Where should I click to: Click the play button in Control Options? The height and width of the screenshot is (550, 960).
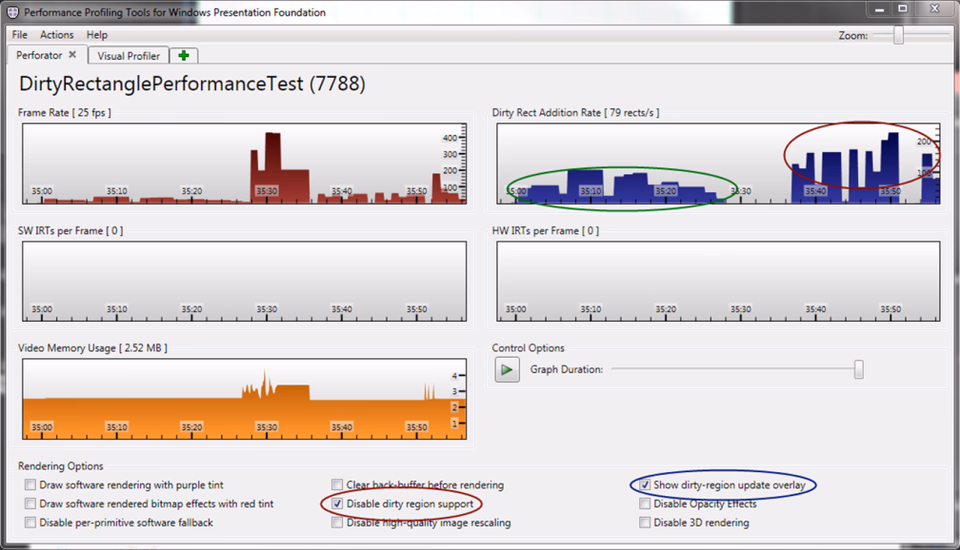(507, 369)
